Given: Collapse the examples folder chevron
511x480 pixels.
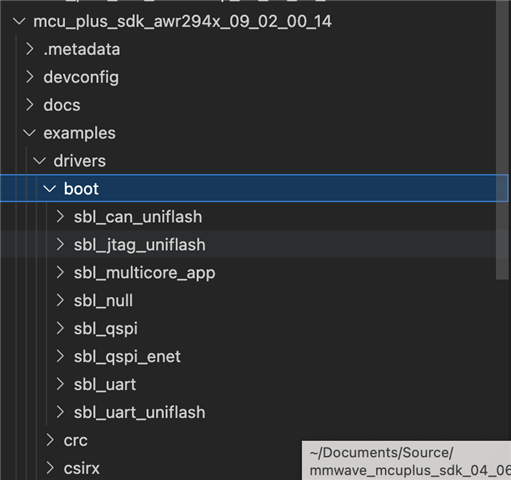Looking at the screenshot, I should pyautogui.click(x=29, y=133).
